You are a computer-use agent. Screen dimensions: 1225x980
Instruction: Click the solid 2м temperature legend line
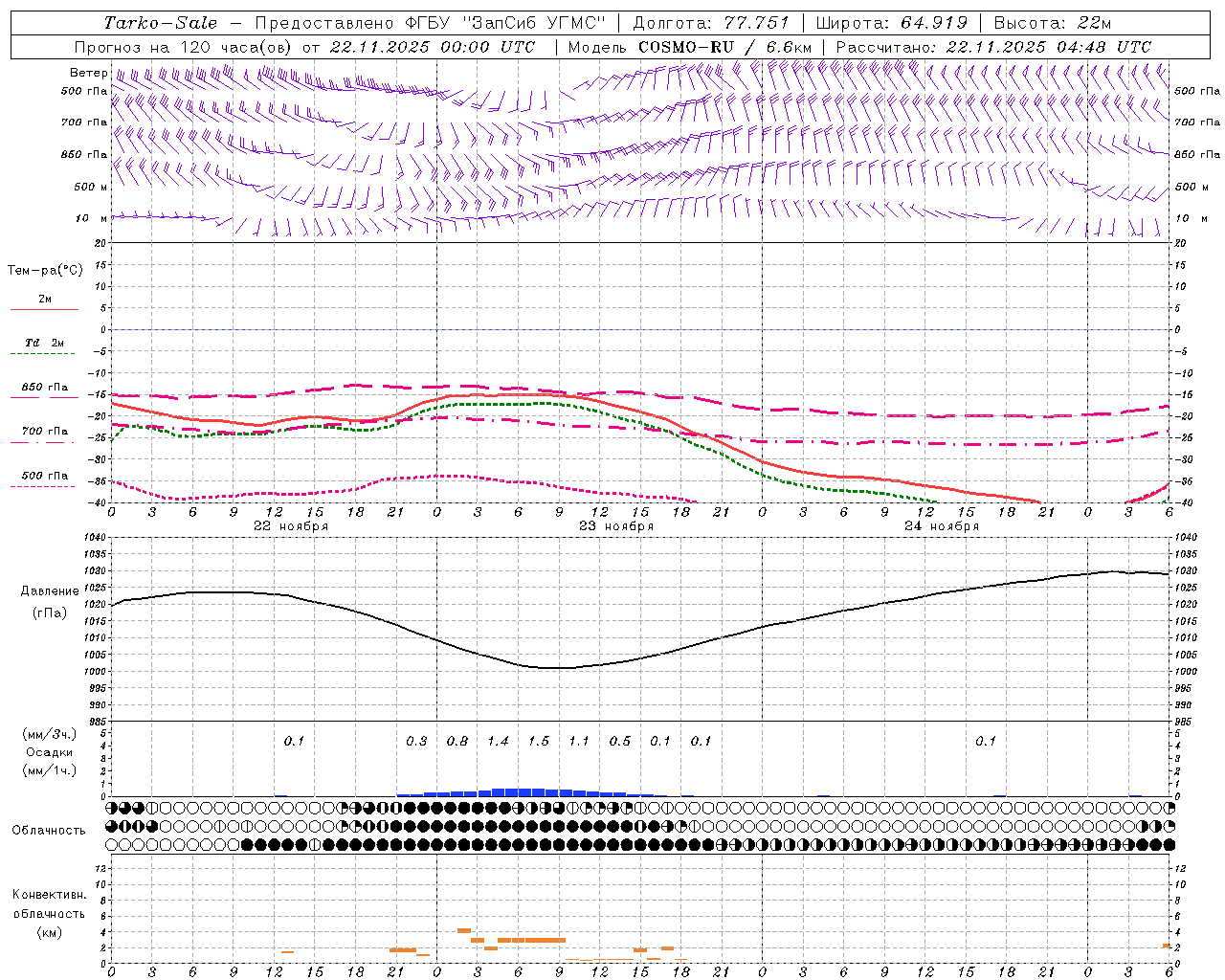click(44, 309)
